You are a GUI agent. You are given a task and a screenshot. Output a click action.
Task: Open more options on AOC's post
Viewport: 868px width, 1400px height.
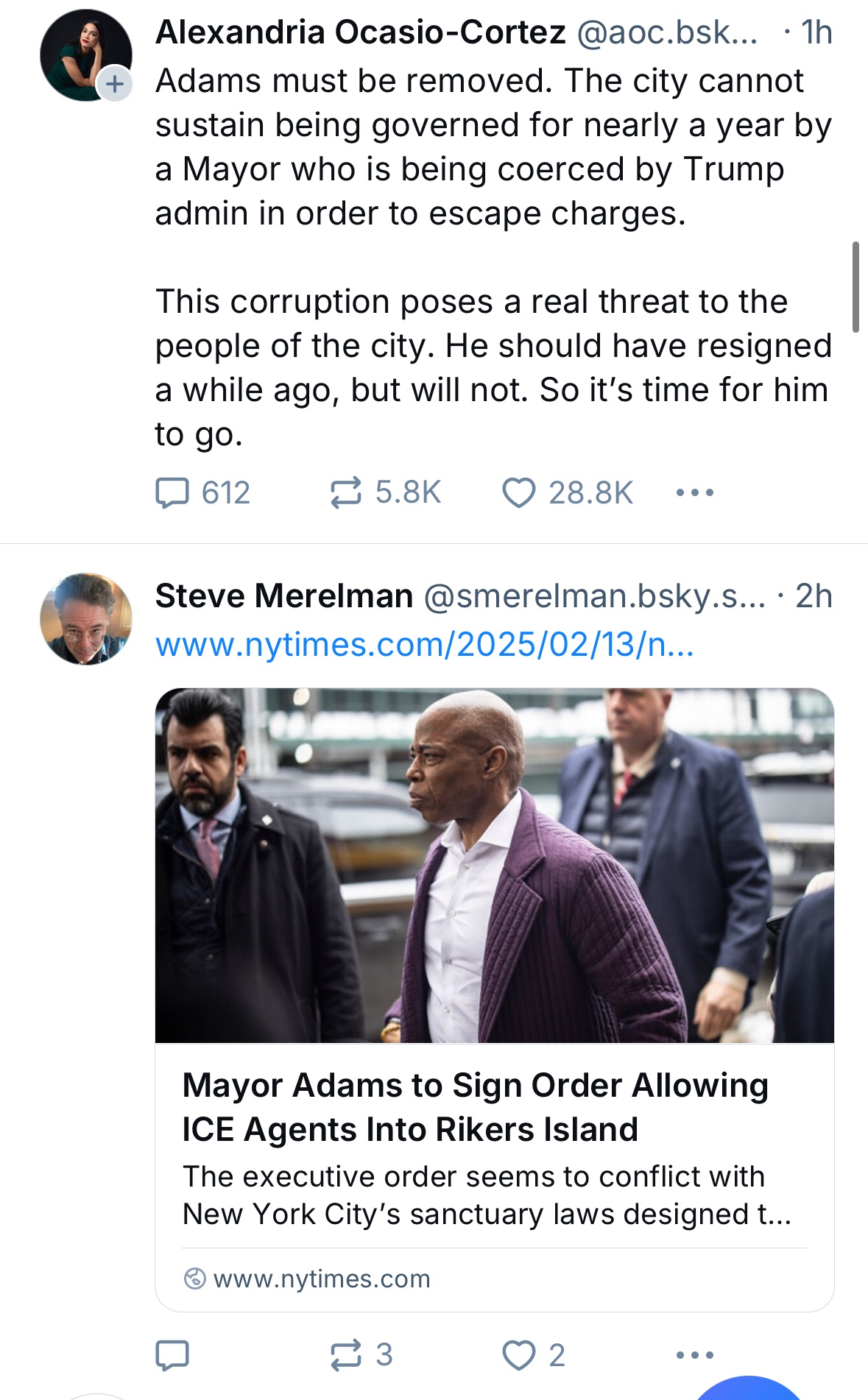tap(694, 492)
